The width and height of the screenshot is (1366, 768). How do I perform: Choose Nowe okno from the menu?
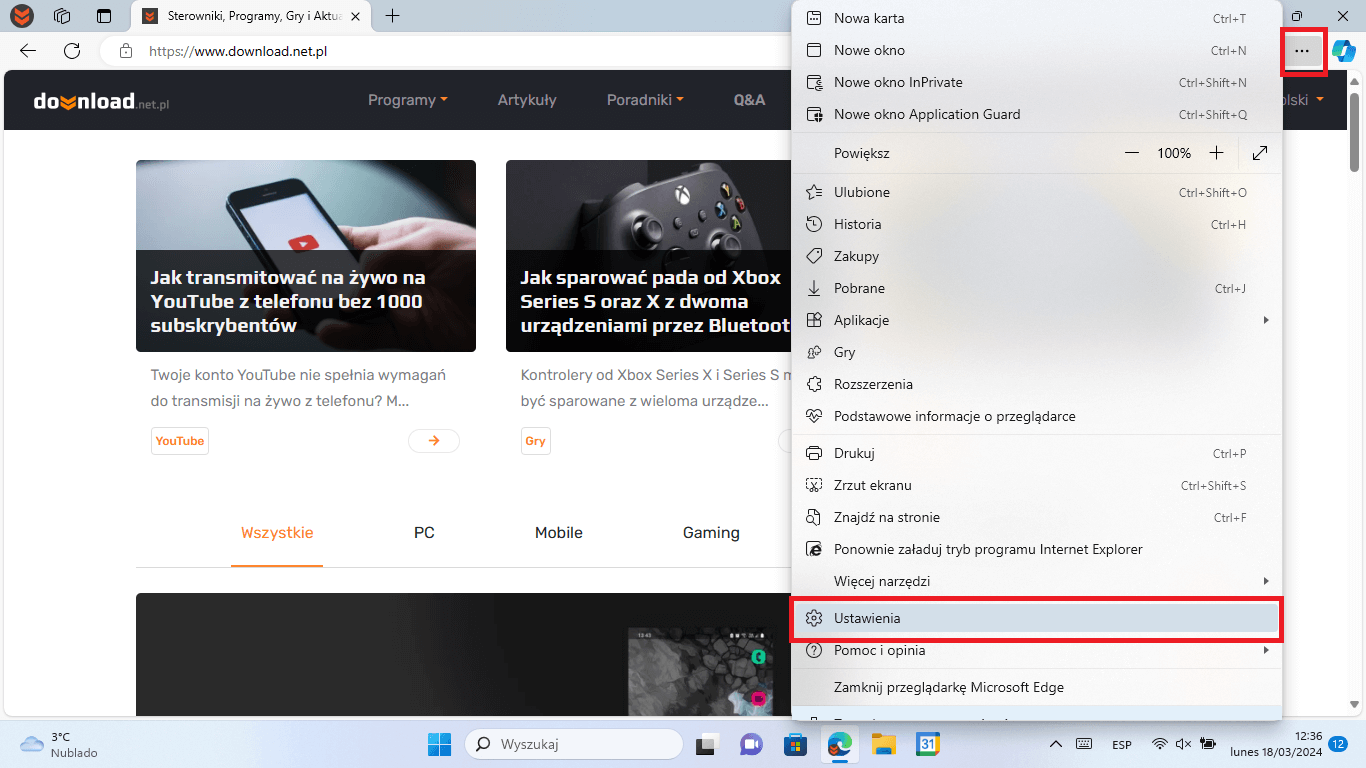click(1036, 50)
